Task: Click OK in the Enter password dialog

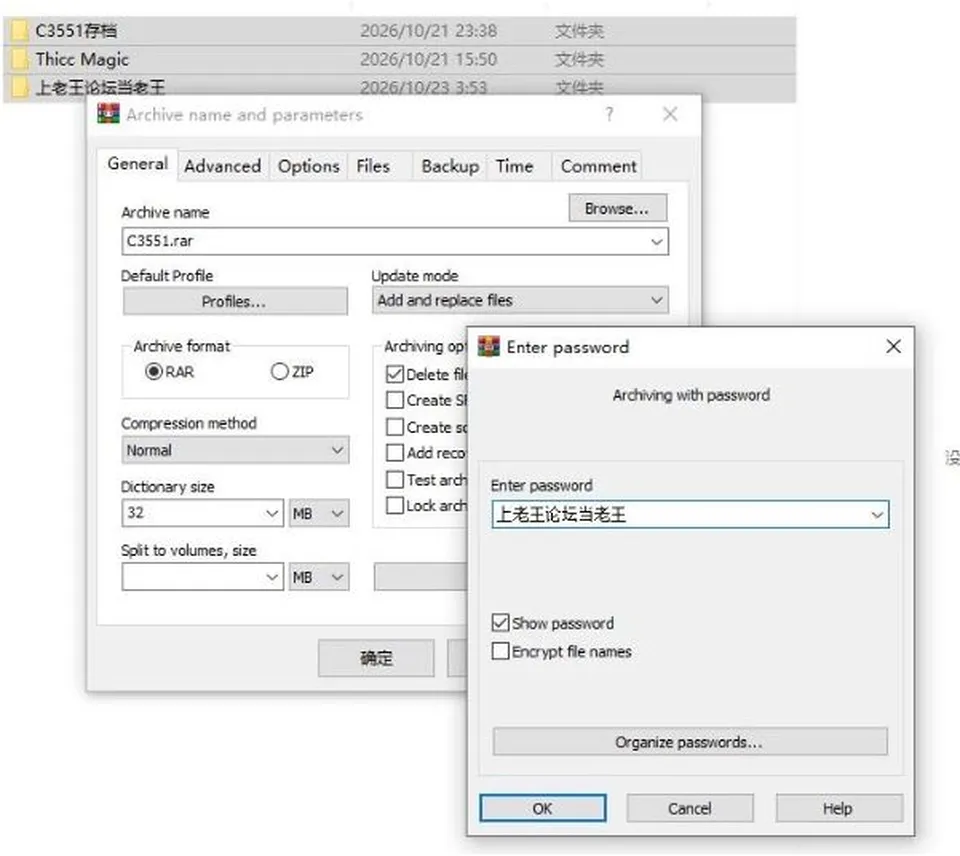Action: click(x=542, y=808)
